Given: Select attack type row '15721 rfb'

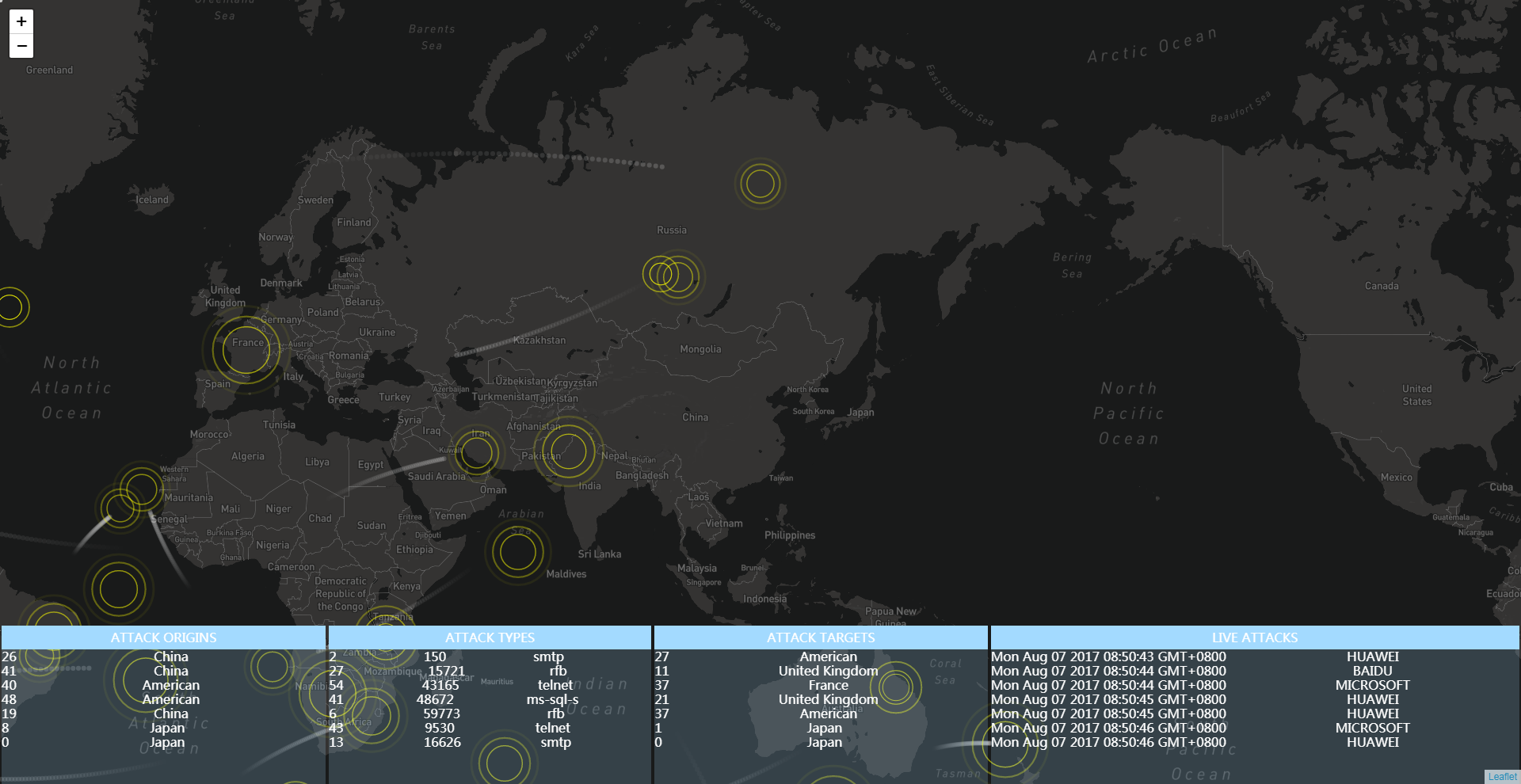Looking at the screenshot, I should [x=490, y=671].
